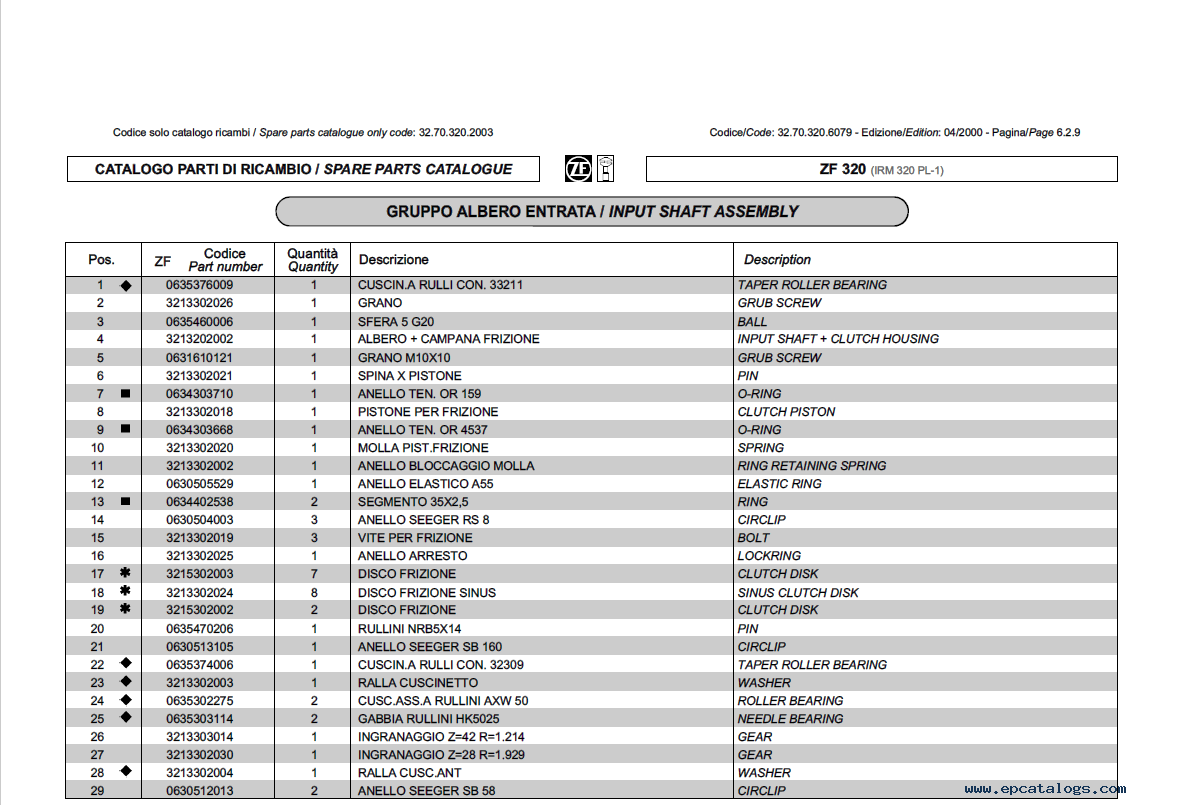Click 'ANELLO TEN. OR 159' cell
This screenshot has height=805, width=1177.
(x=419, y=394)
